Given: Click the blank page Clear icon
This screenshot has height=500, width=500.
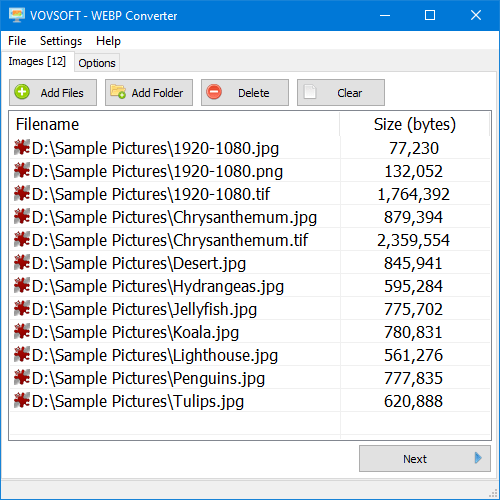Looking at the screenshot, I should pos(310,92).
